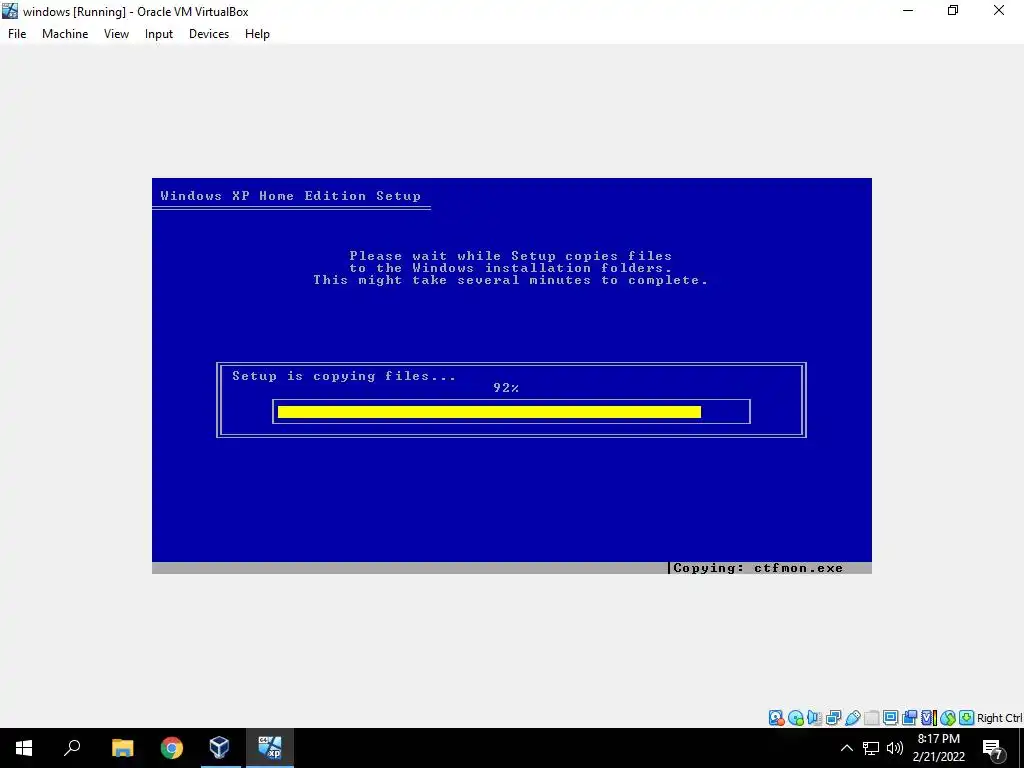
Task: Click the display settings status icon
Action: 890,718
